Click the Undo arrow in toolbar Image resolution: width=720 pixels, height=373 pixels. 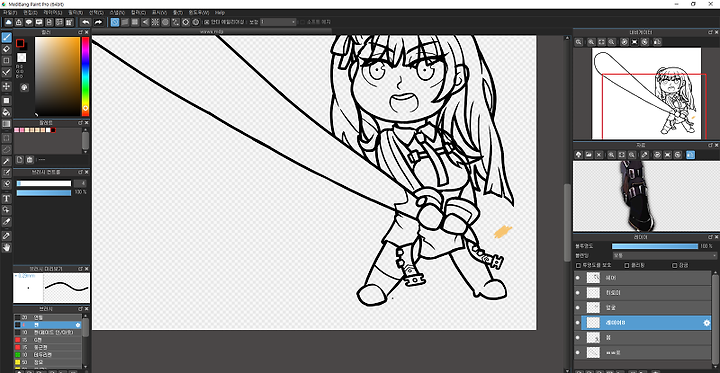[85, 22]
